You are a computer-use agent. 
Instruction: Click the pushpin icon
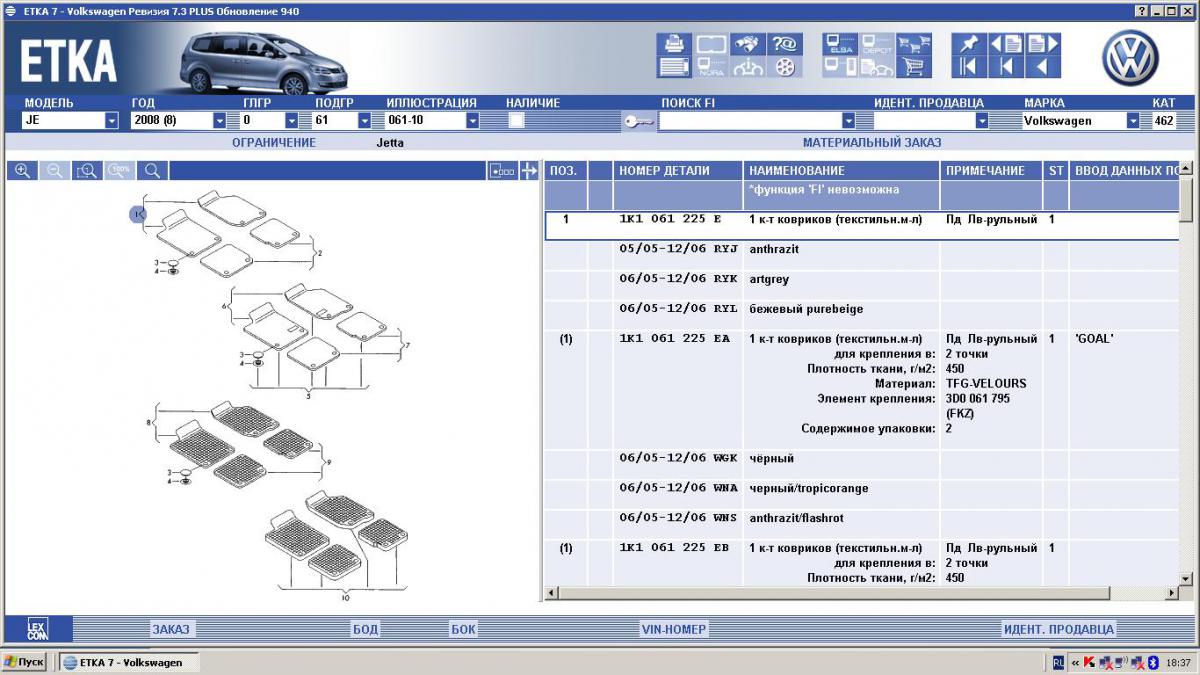[969, 44]
